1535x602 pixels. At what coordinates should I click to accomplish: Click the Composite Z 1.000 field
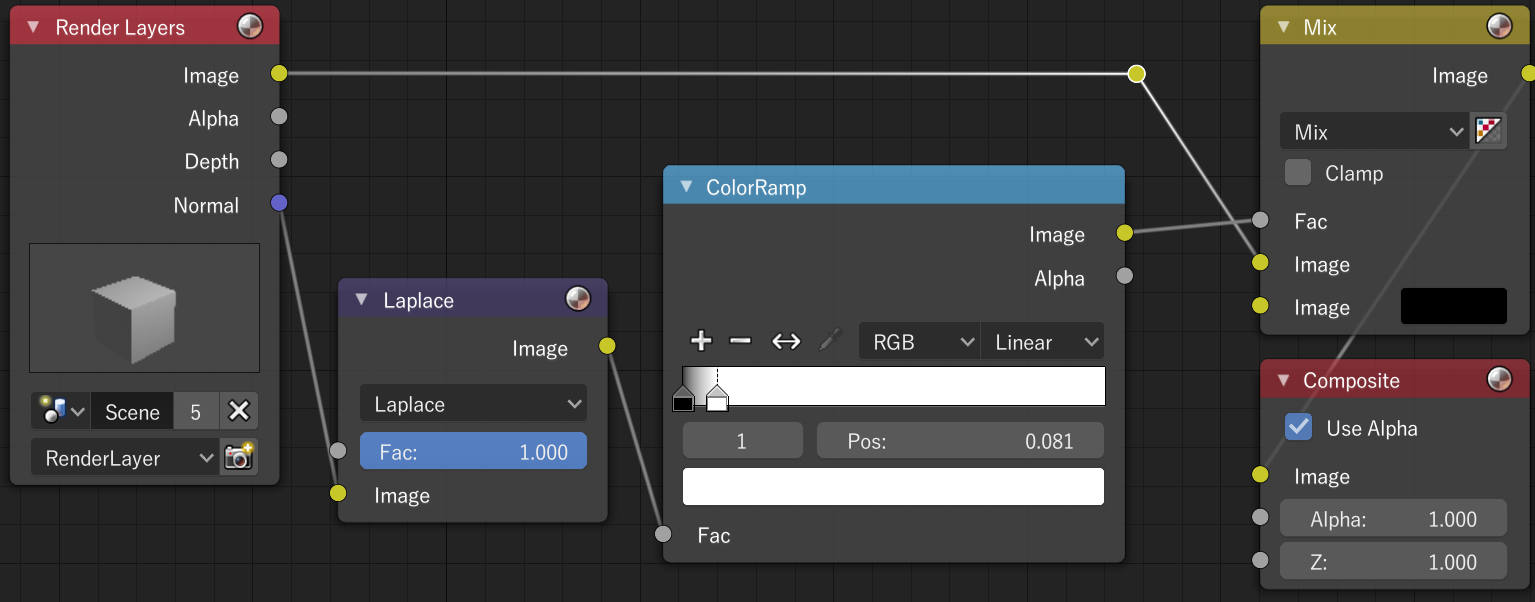[1393, 562]
